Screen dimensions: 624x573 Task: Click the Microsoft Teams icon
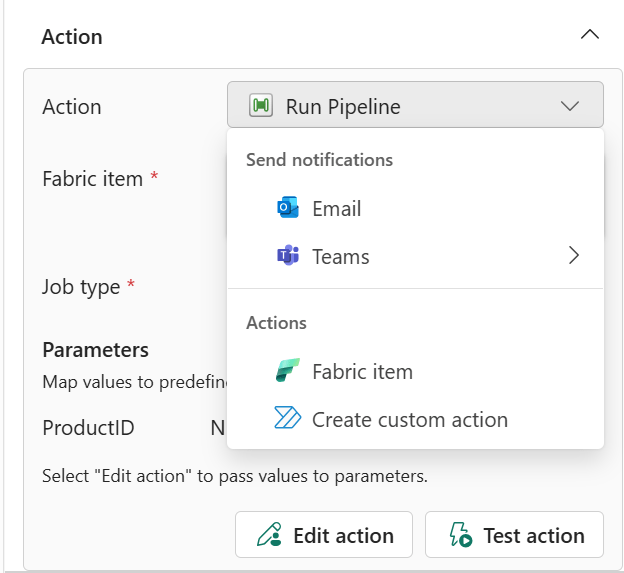coord(287,256)
